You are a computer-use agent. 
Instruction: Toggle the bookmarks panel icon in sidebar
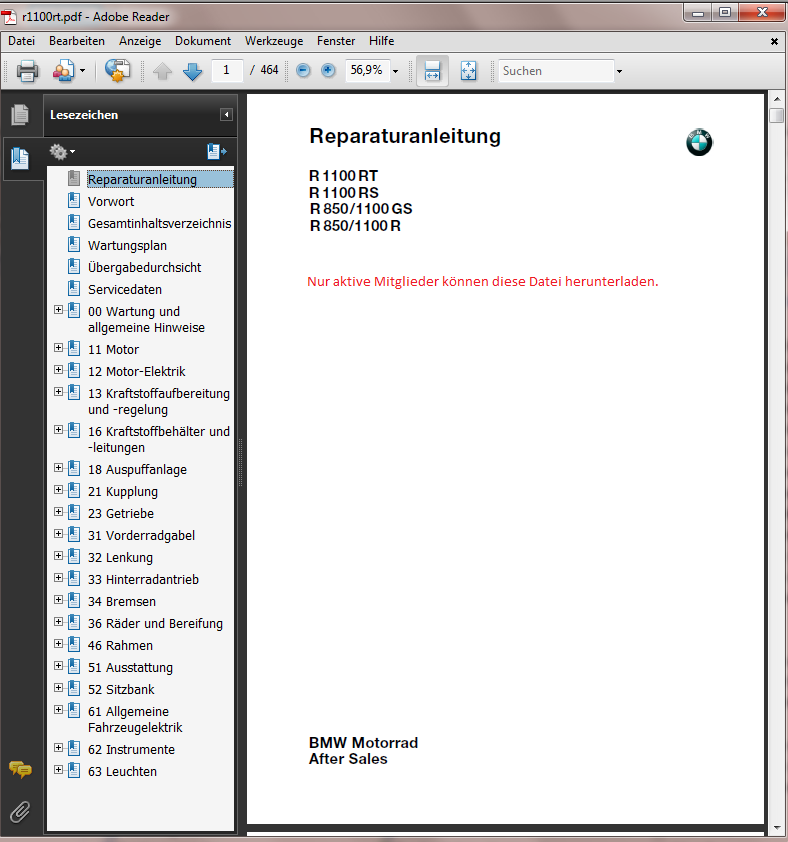[x=20, y=158]
